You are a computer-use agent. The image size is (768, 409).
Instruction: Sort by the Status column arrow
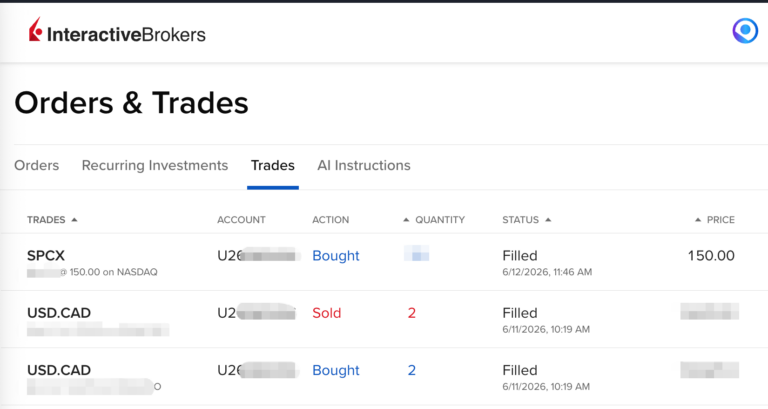[548, 220]
